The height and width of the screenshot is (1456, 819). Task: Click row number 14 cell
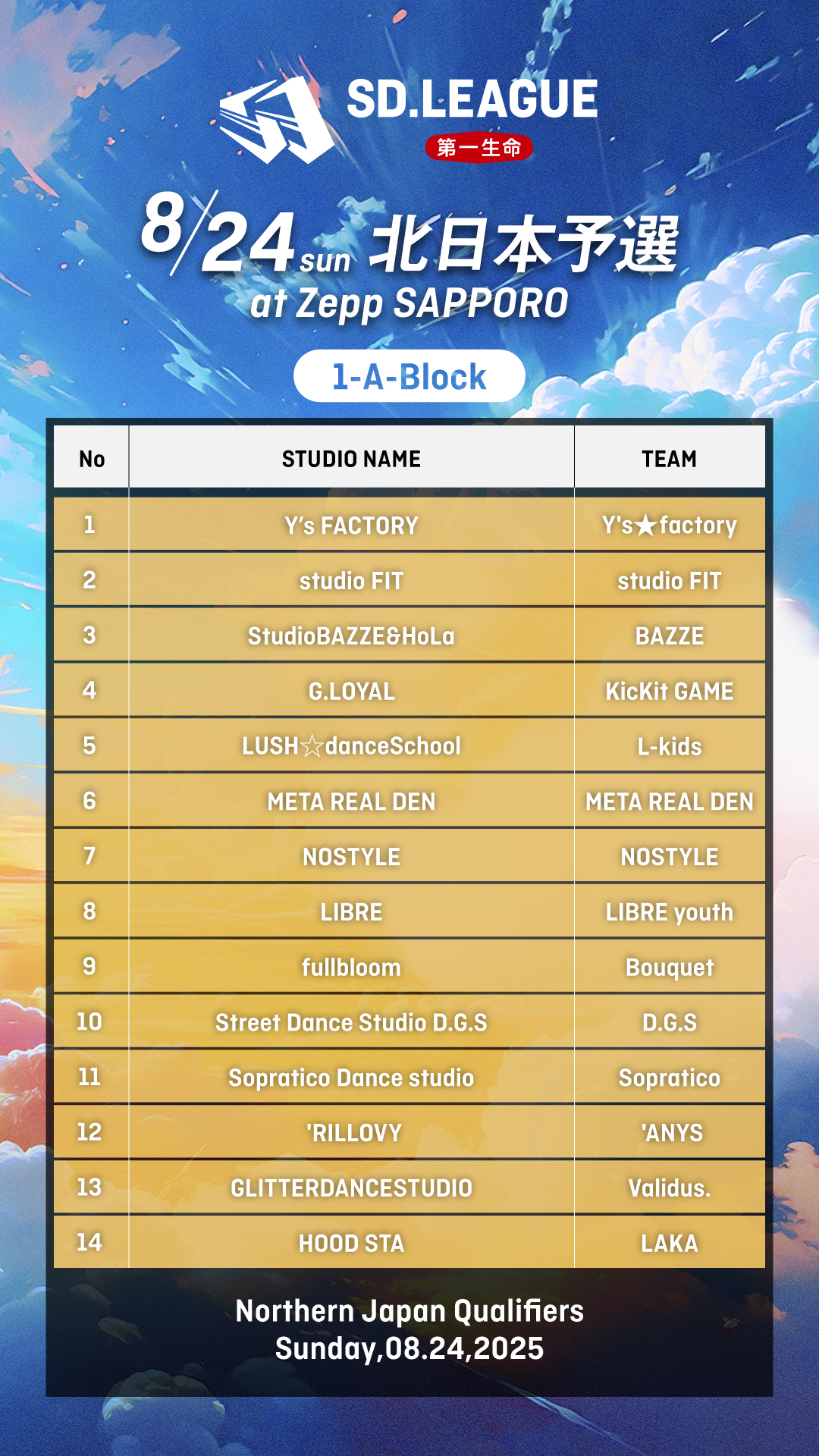point(89,1242)
